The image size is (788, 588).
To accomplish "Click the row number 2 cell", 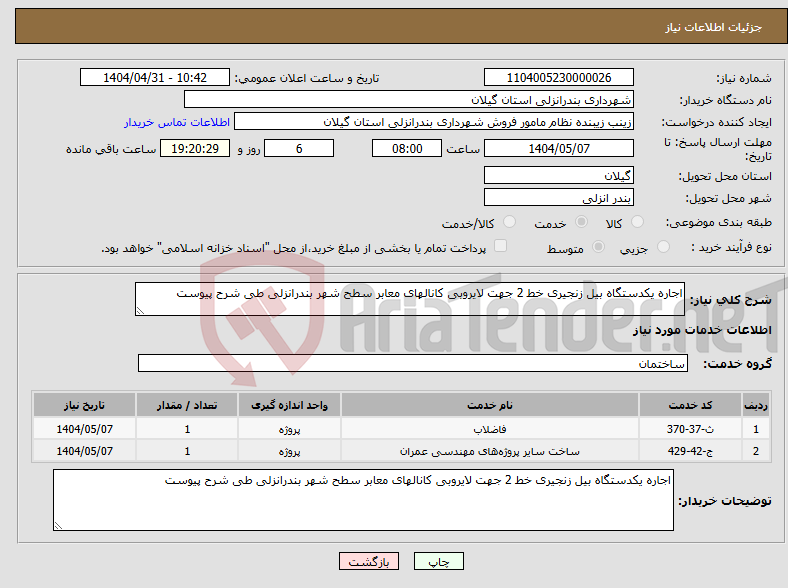I will point(756,451).
